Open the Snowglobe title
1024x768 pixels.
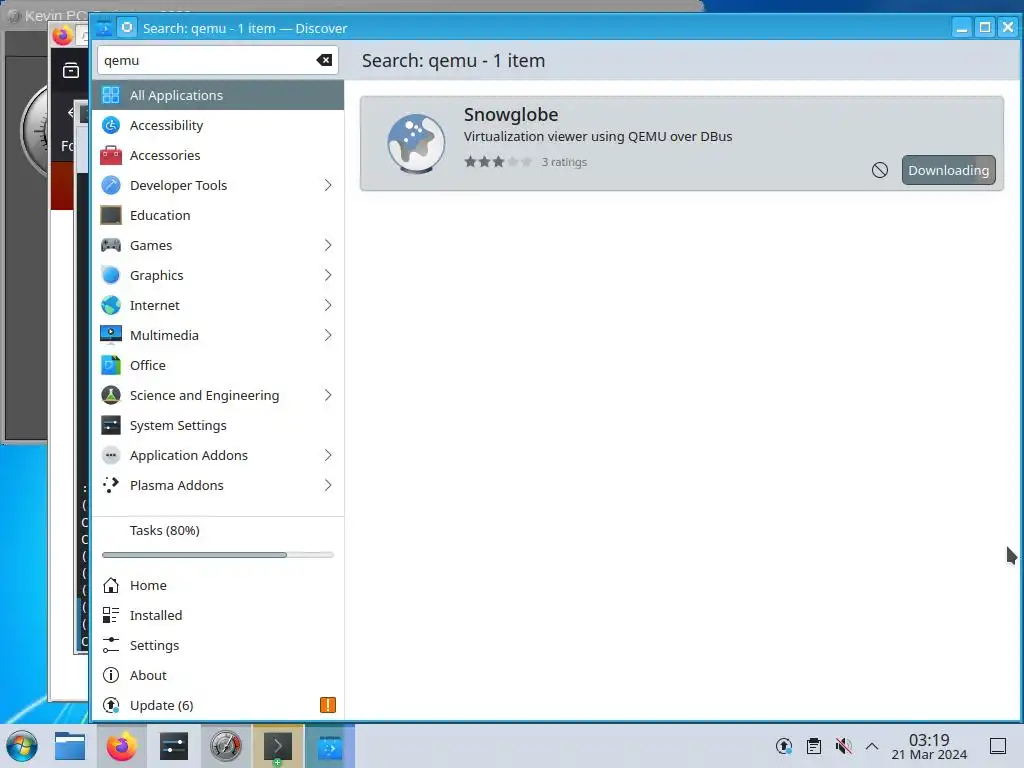tap(511, 115)
